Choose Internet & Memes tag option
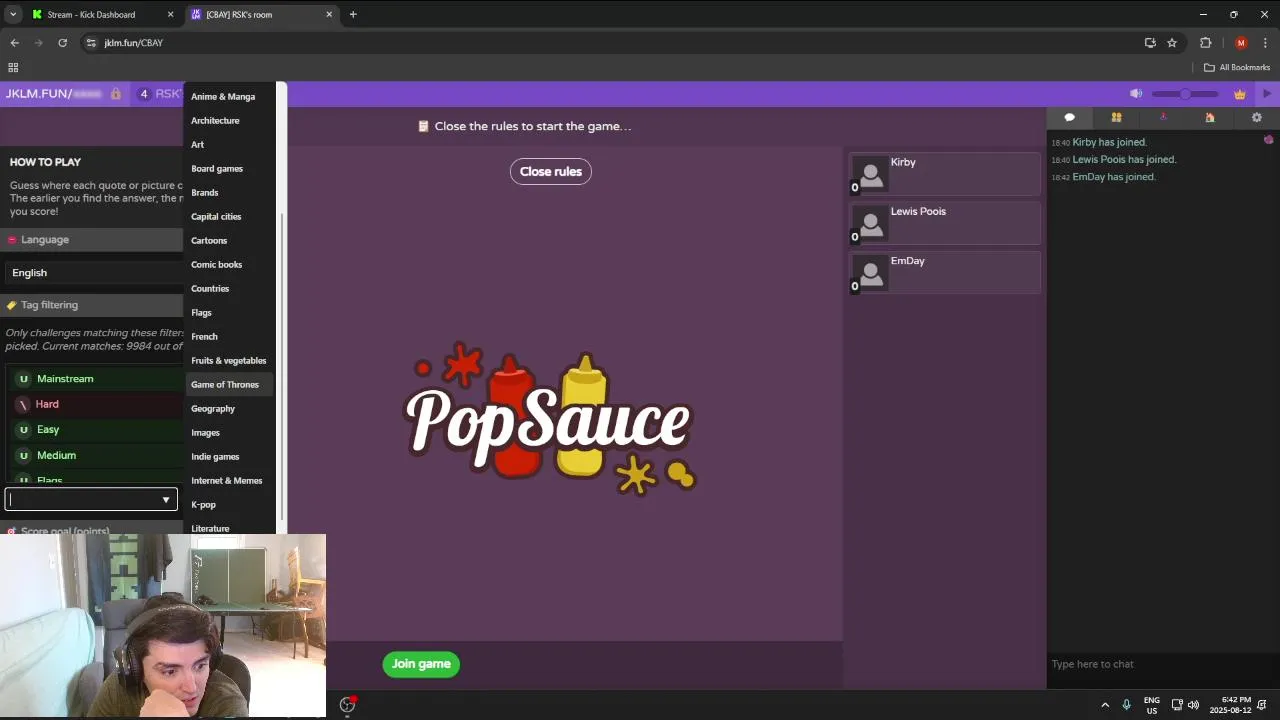1280x720 pixels. [229, 480]
